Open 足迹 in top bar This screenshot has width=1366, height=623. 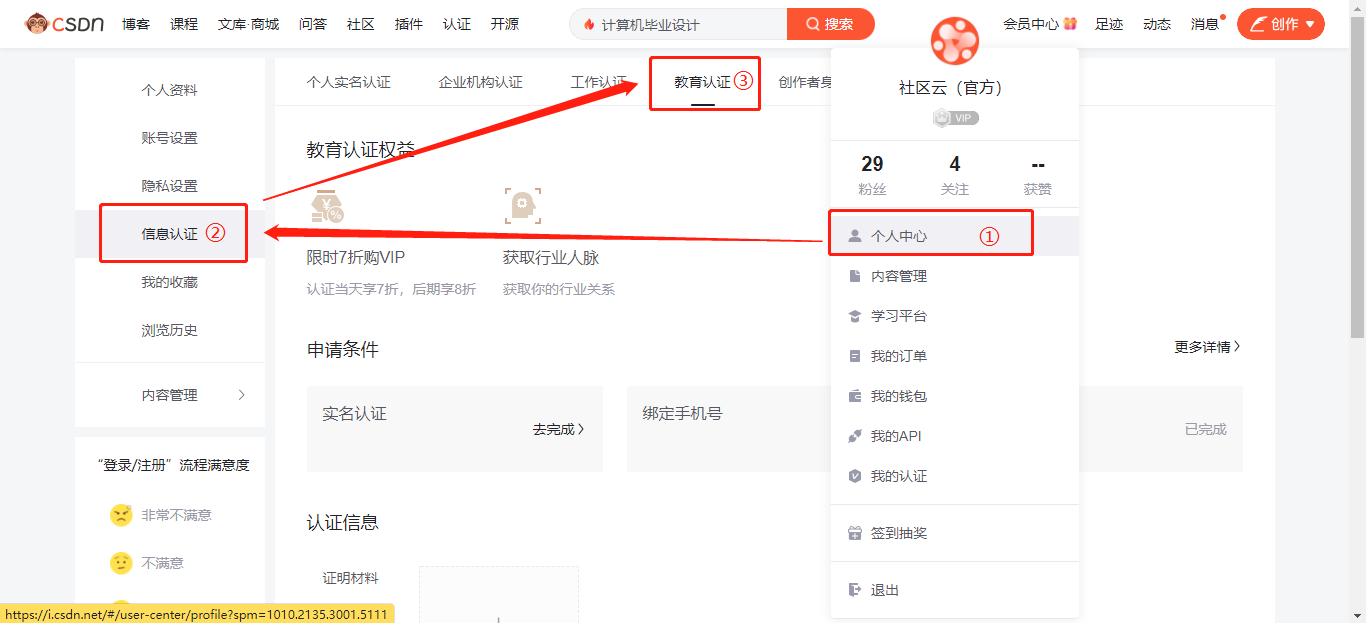(1109, 24)
